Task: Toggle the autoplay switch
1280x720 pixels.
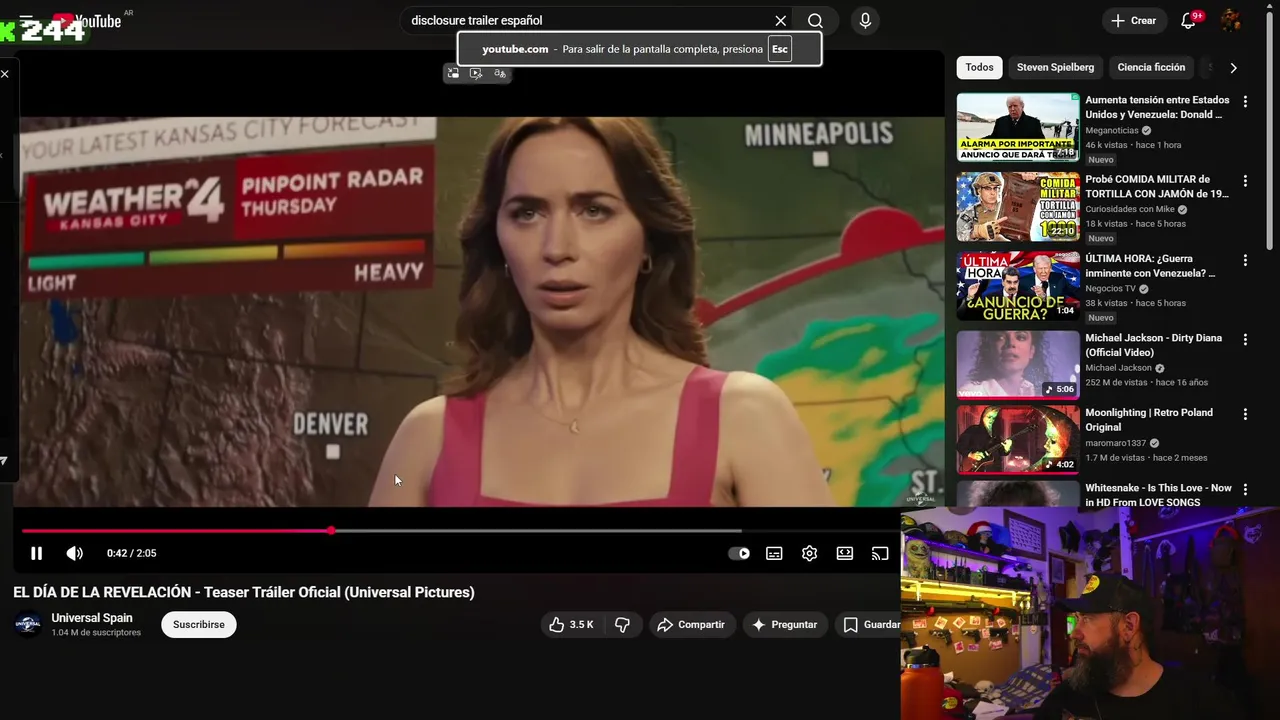Action: pyautogui.click(x=739, y=553)
